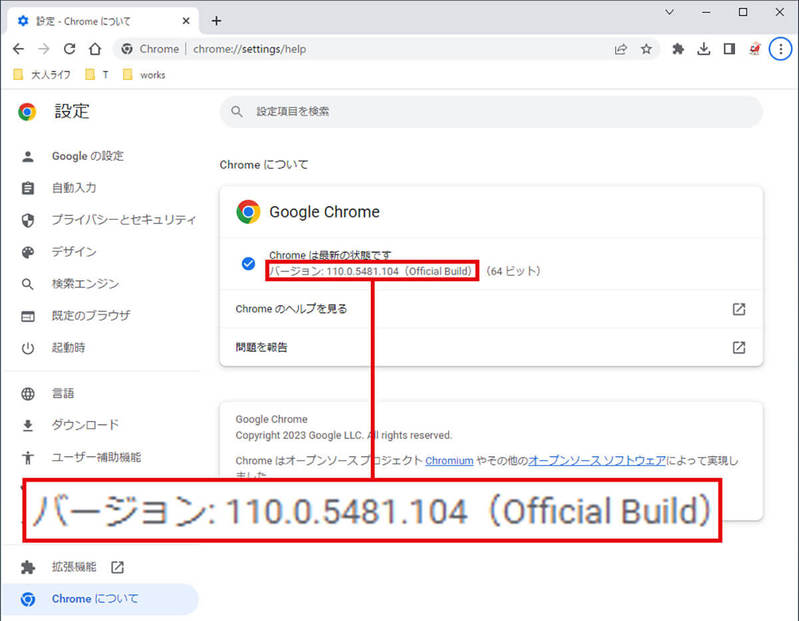Open 起動時 settings section
This screenshot has width=799, height=621.
68,347
